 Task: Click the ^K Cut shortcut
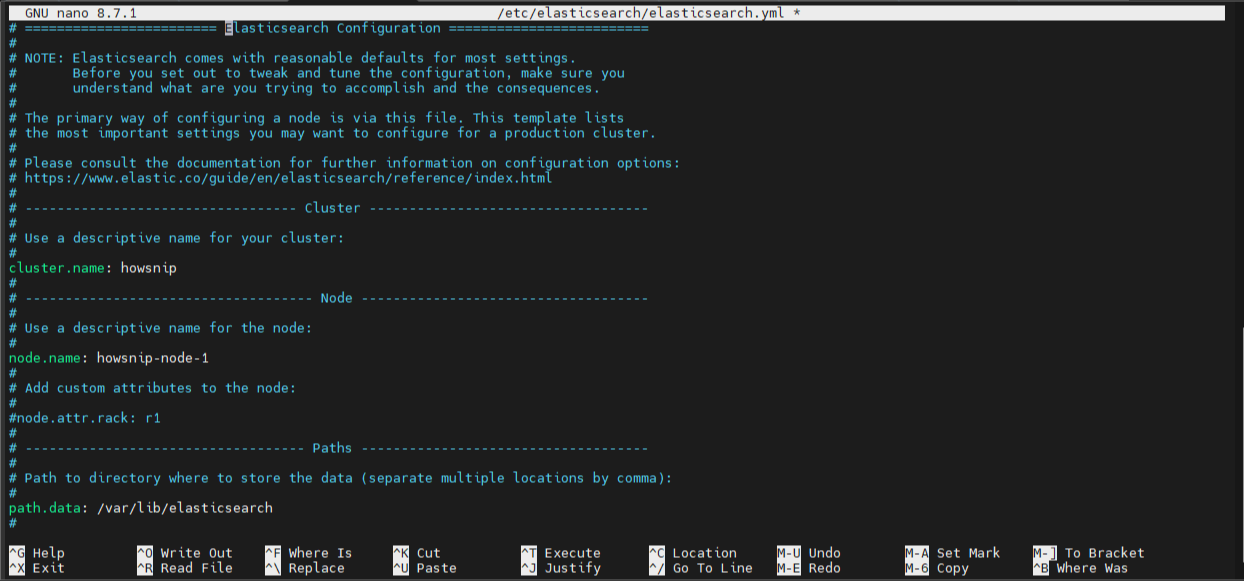click(x=417, y=553)
